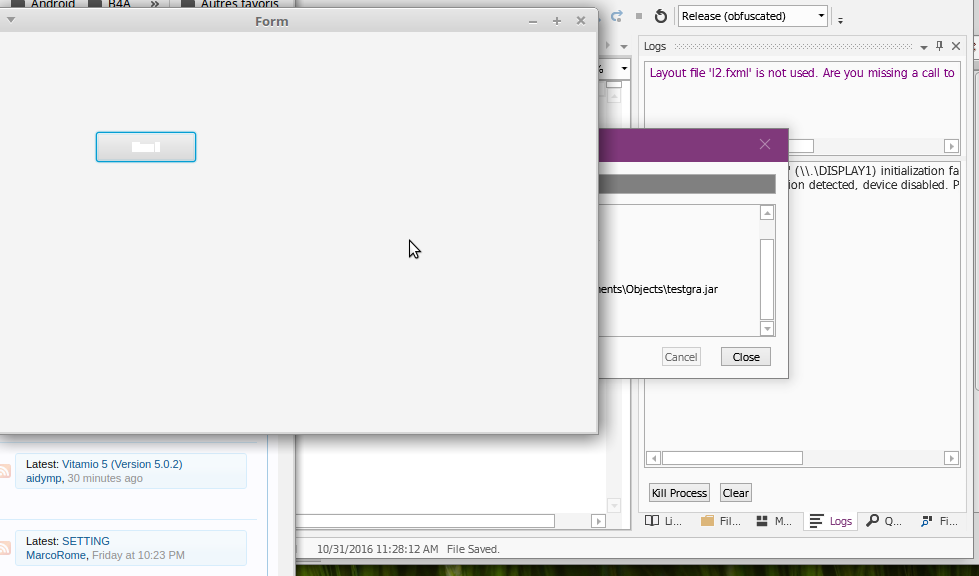This screenshot has height=576, width=979.
Task: Open the aidymp user profile link
Action: tap(44, 479)
